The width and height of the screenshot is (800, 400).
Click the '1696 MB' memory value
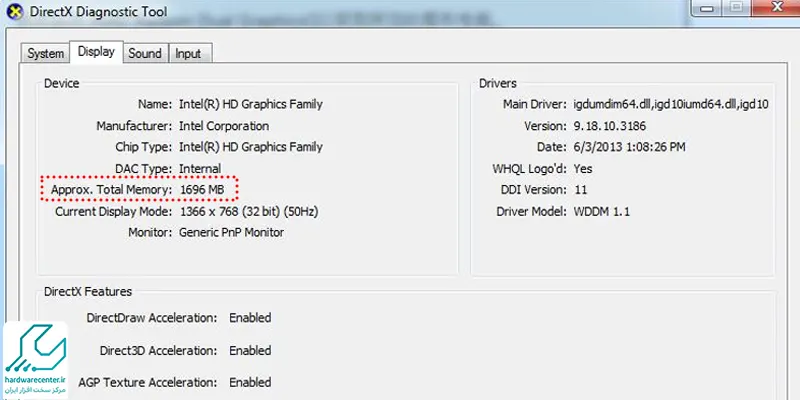202,190
